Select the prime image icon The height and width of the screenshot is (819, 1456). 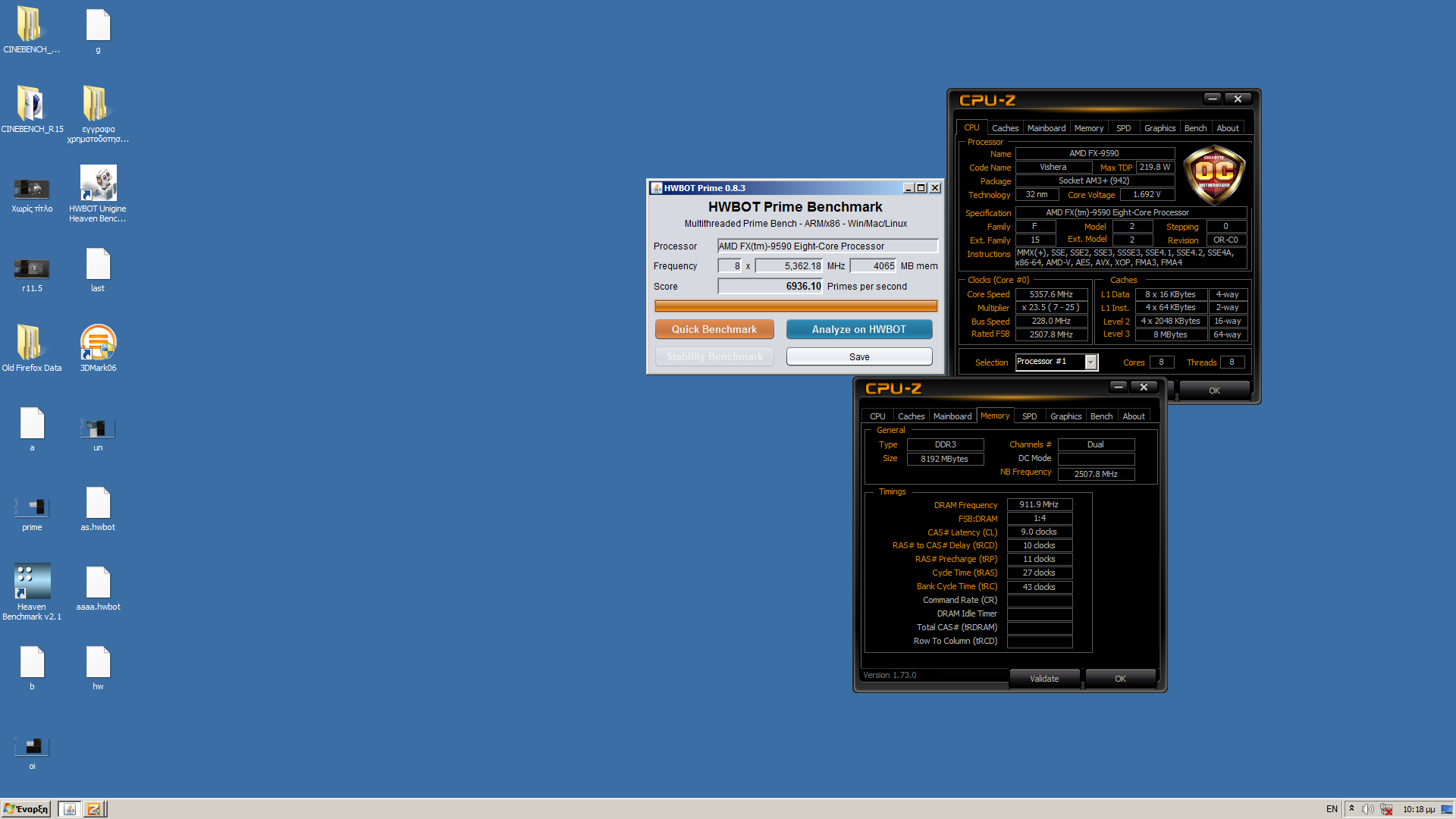coord(32,512)
